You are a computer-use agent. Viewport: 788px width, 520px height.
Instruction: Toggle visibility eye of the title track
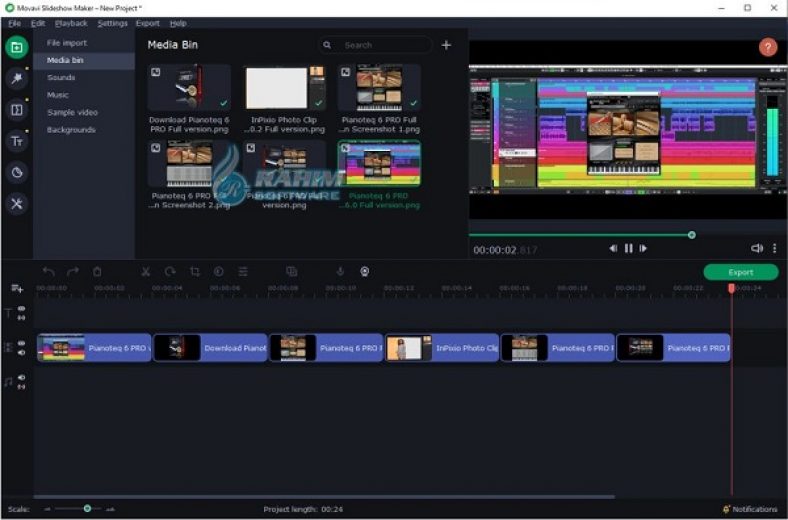point(22,308)
